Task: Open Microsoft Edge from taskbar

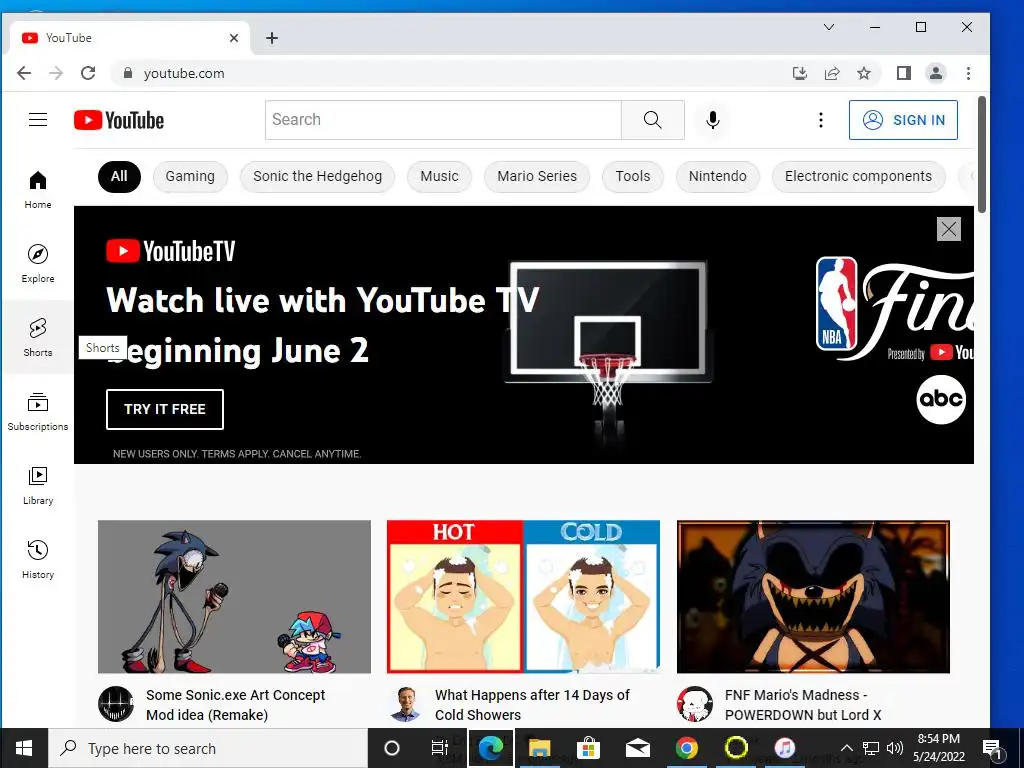Action: 490,748
